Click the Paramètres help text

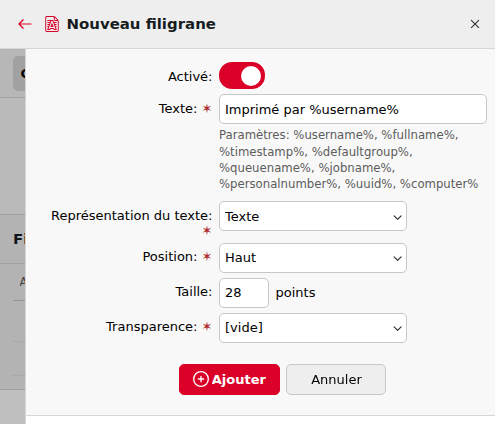click(x=349, y=159)
